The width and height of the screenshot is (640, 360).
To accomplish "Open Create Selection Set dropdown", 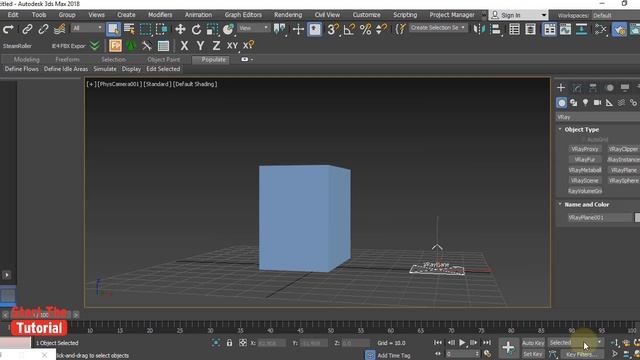I will pos(438,28).
